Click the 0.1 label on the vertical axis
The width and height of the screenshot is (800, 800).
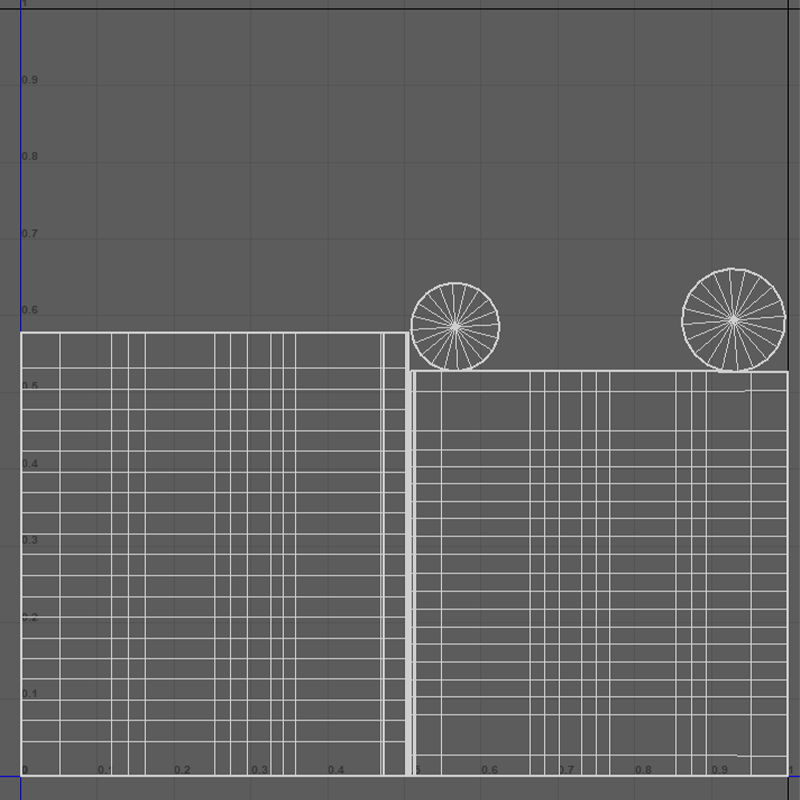(30, 694)
